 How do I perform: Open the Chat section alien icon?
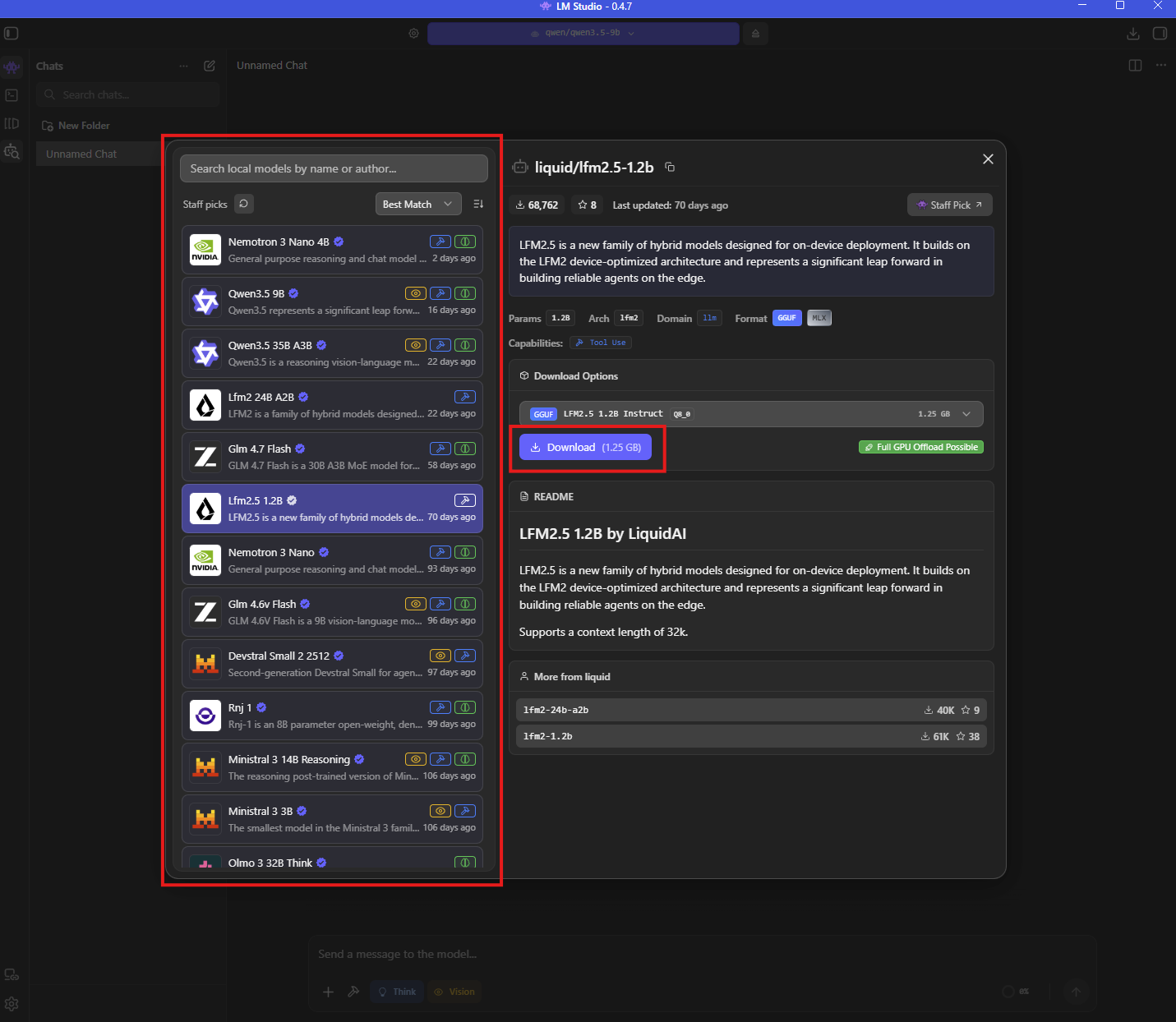[x=12, y=67]
